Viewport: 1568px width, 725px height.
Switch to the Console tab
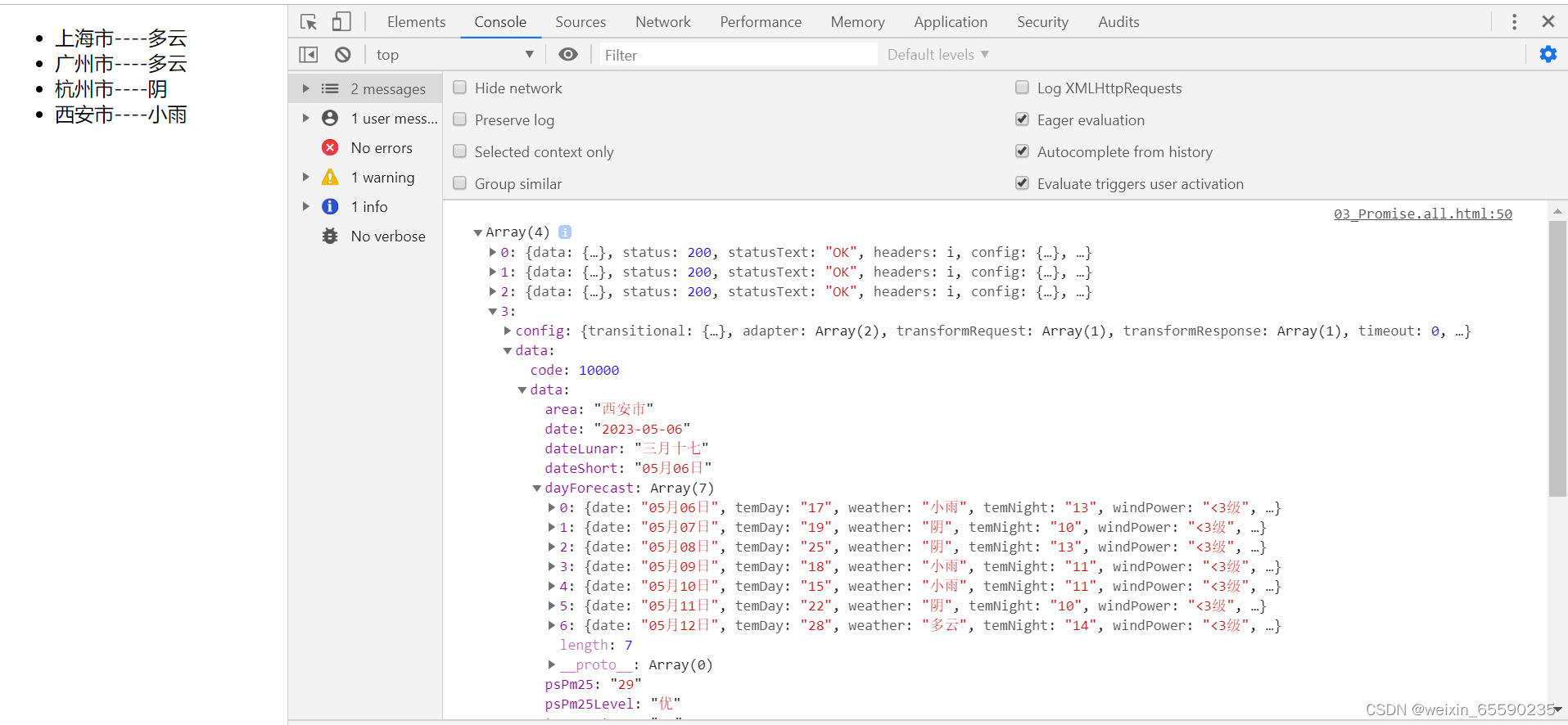500,22
